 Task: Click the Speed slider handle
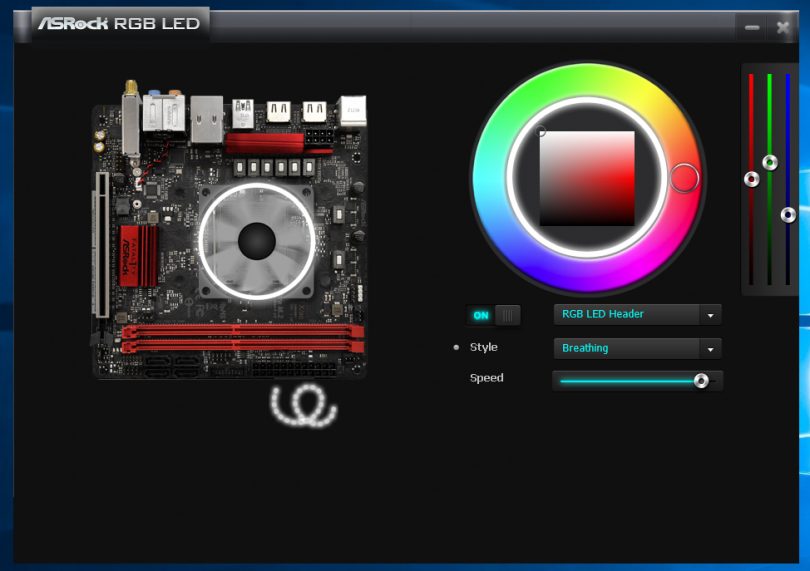point(701,381)
